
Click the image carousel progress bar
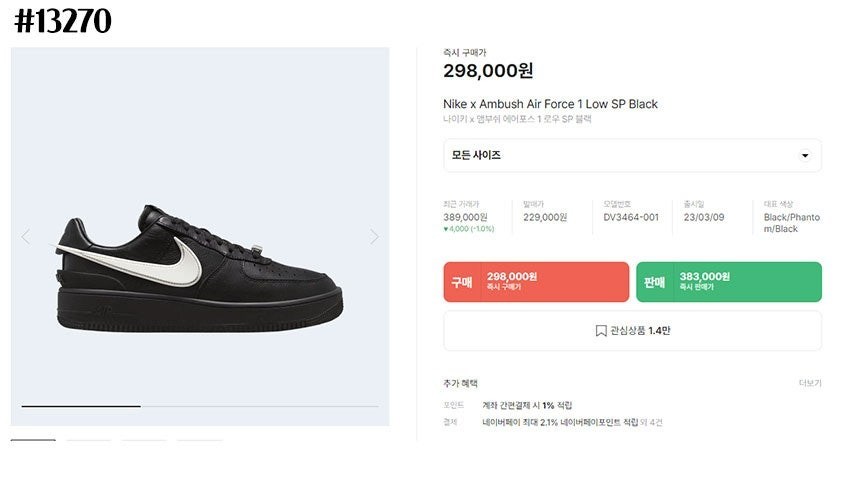pyautogui.click(x=200, y=406)
